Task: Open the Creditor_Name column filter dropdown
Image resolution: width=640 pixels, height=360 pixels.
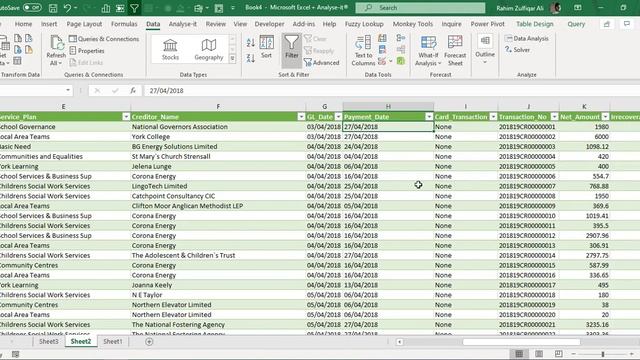Action: point(301,117)
